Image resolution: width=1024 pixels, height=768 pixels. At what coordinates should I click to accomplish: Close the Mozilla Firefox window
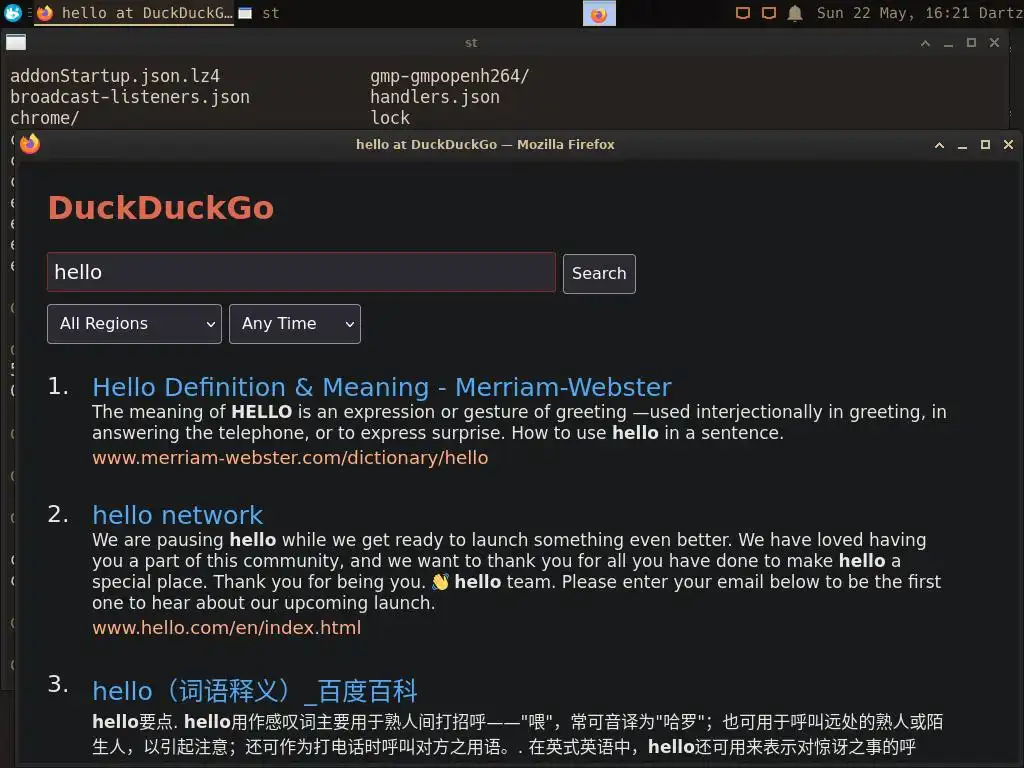[1008, 145]
